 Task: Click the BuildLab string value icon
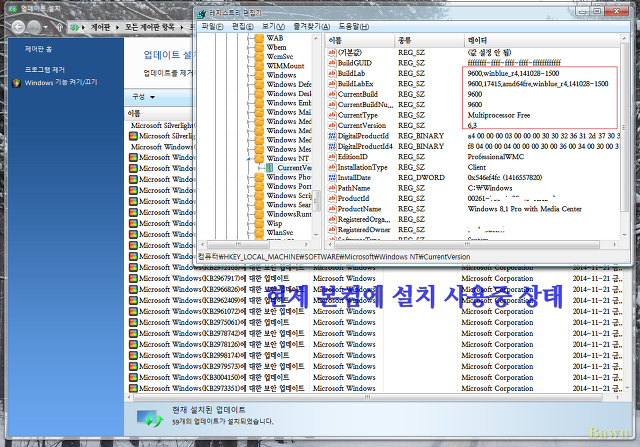point(332,73)
